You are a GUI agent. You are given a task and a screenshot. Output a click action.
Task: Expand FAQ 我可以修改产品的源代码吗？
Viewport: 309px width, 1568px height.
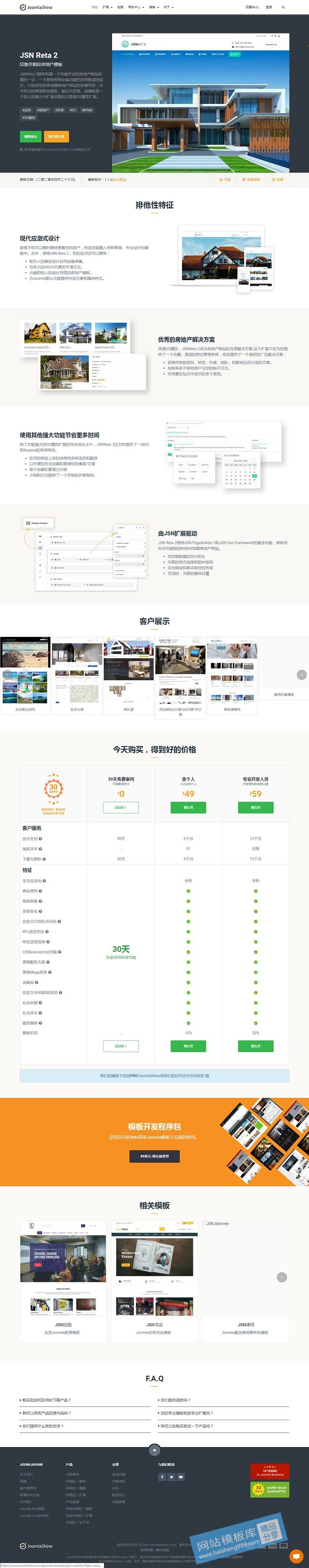pyautogui.click(x=85, y=1414)
